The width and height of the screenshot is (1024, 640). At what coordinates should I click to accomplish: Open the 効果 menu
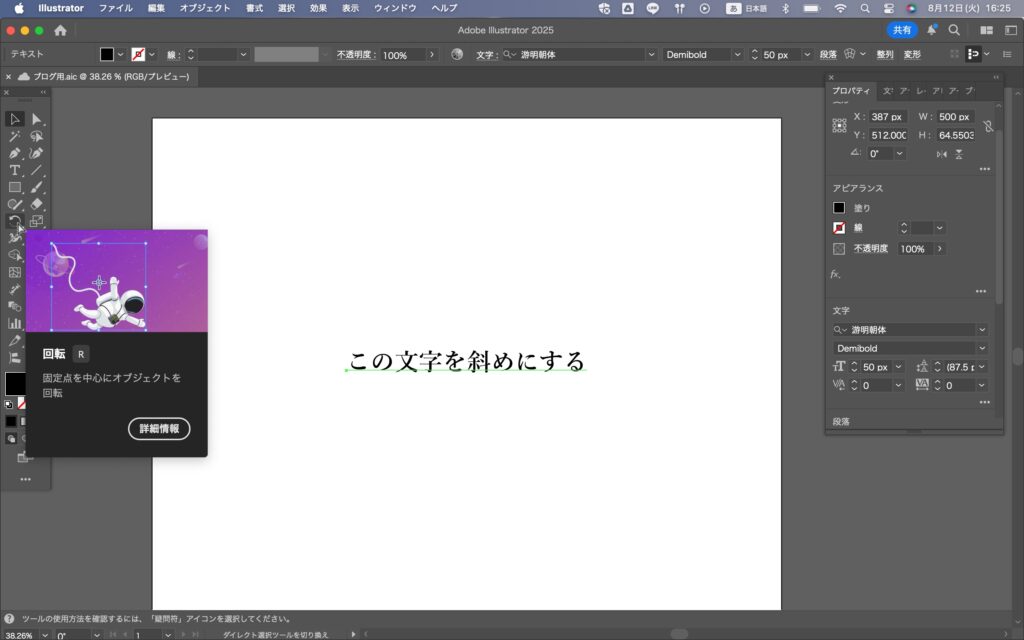(318, 8)
